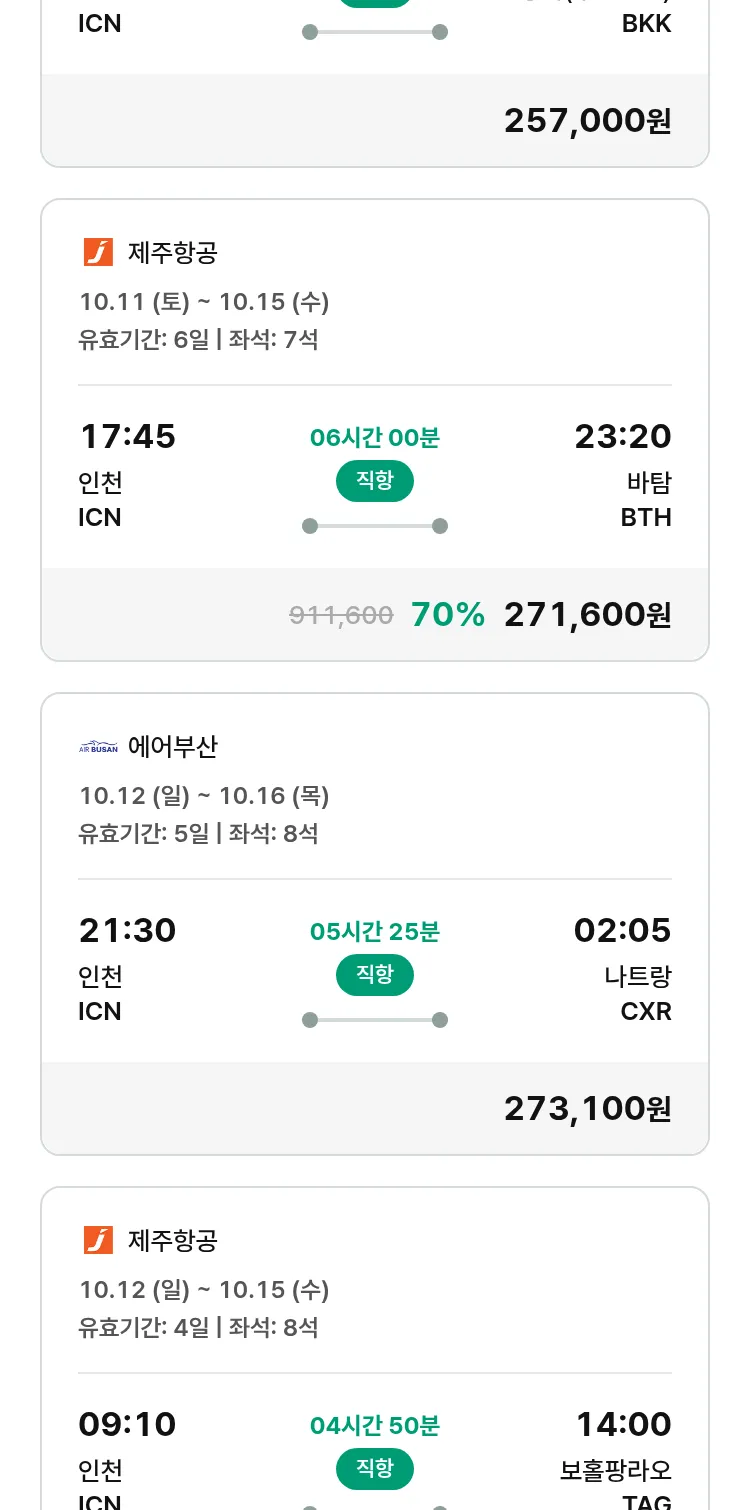Image resolution: width=750 pixels, height=1510 pixels.
Task: Open 제주항공 airline name on Batam card
Action: coord(173,253)
